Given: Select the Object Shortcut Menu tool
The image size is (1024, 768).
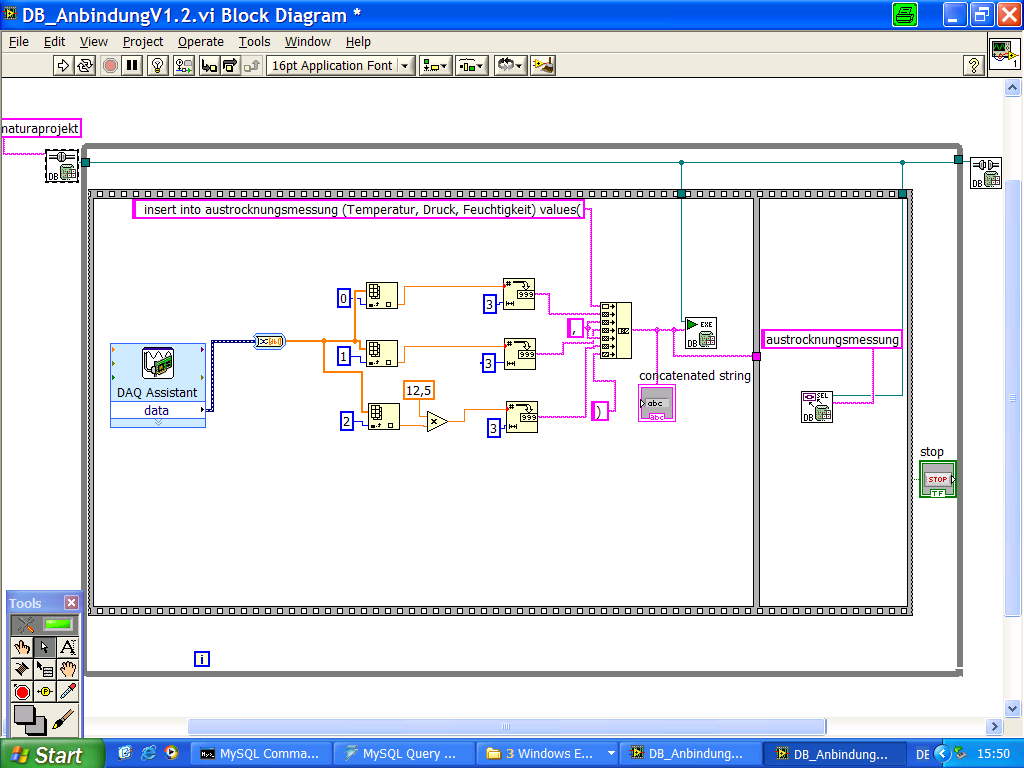Looking at the screenshot, I should coord(44,669).
